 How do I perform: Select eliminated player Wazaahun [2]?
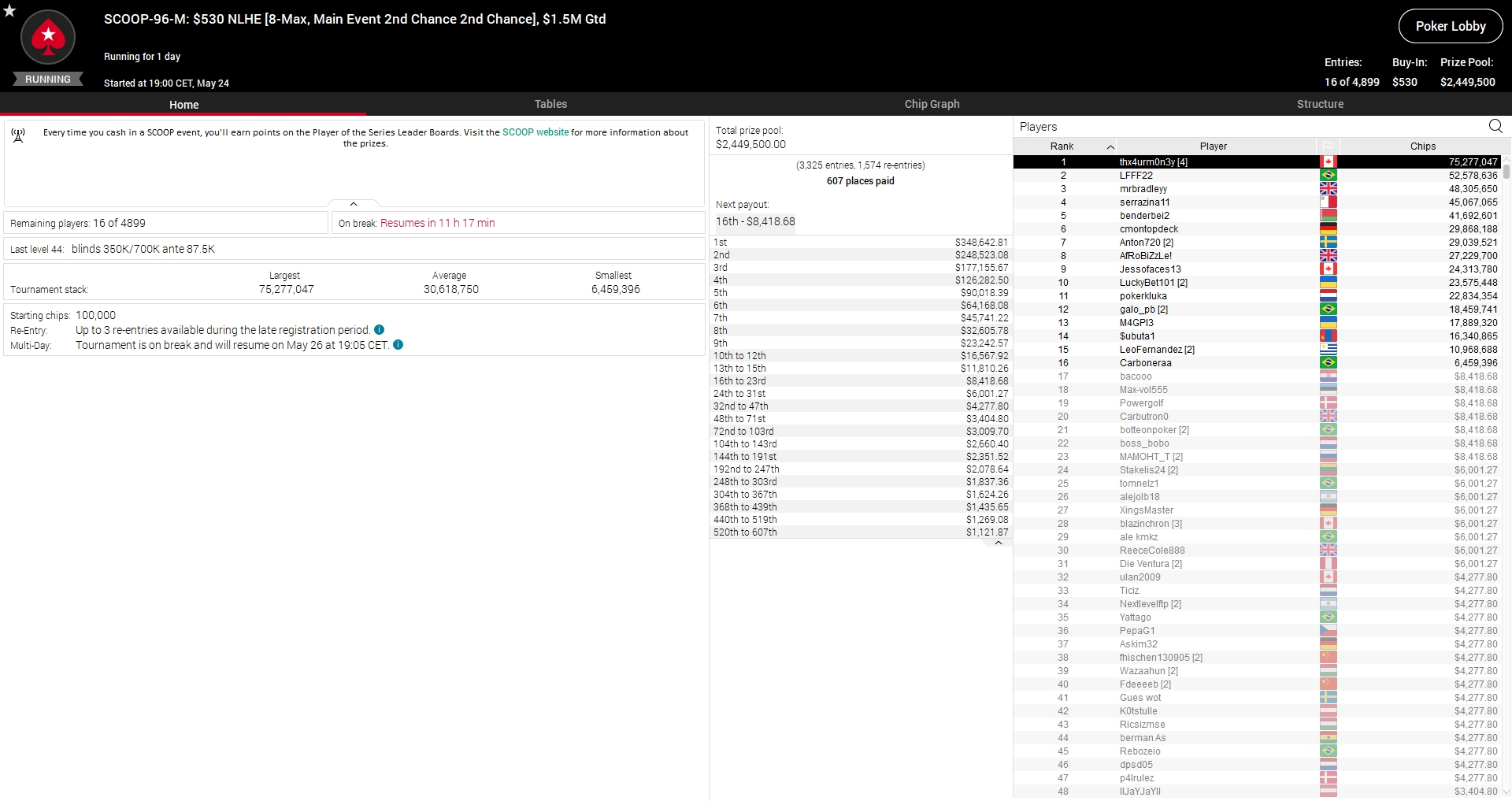(x=1257, y=671)
